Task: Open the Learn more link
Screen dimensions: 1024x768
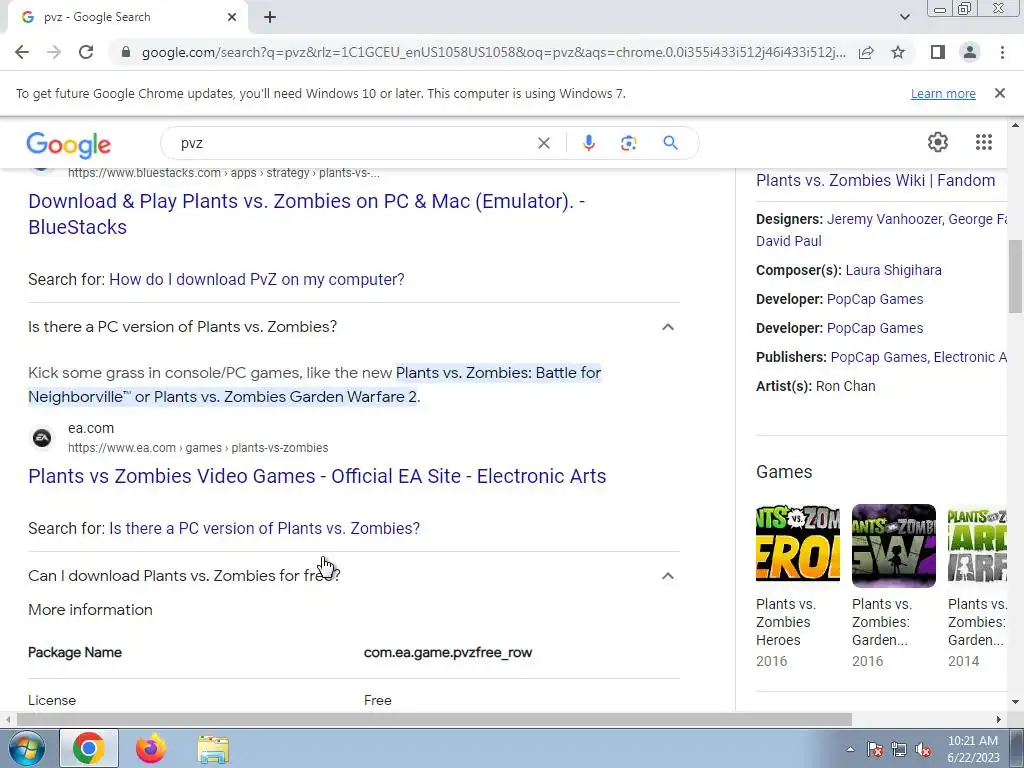Action: pos(943,93)
